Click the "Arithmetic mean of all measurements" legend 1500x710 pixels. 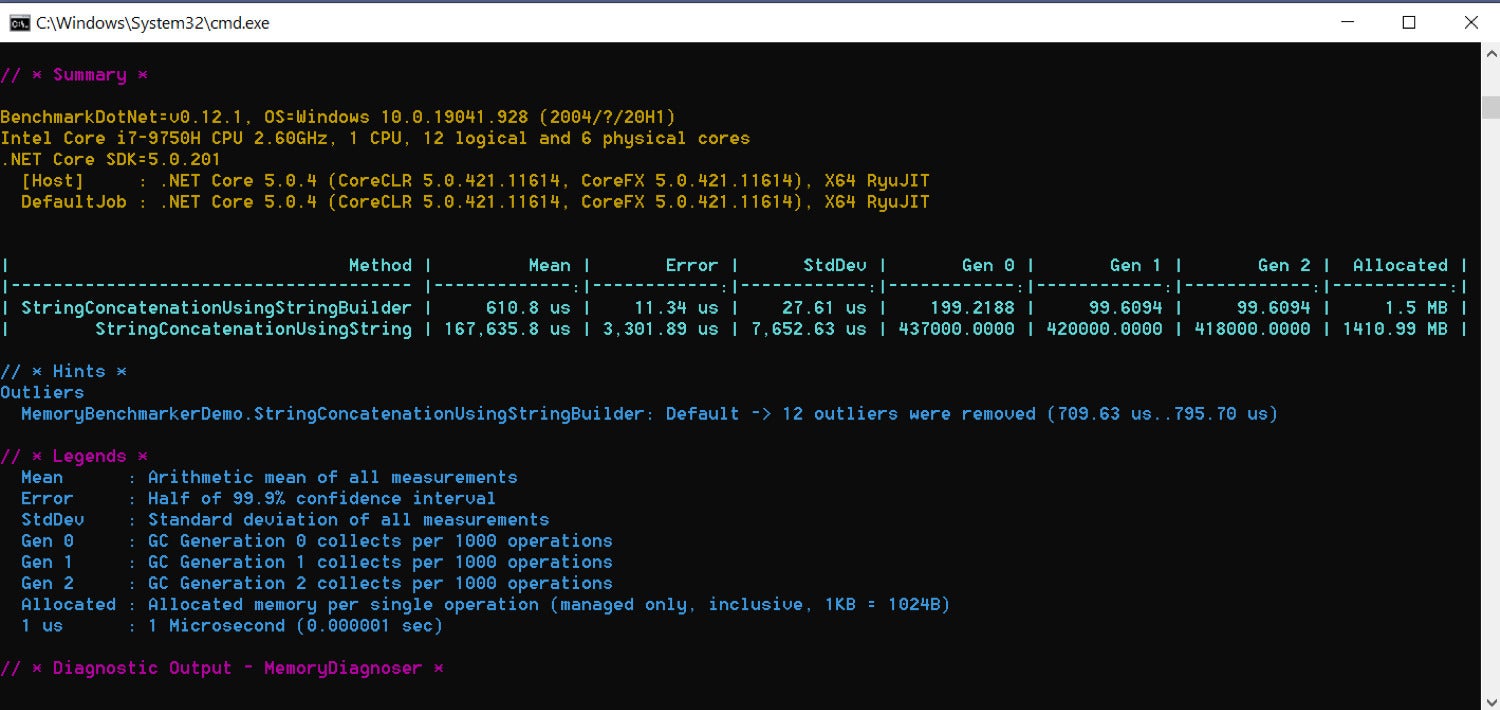333,477
